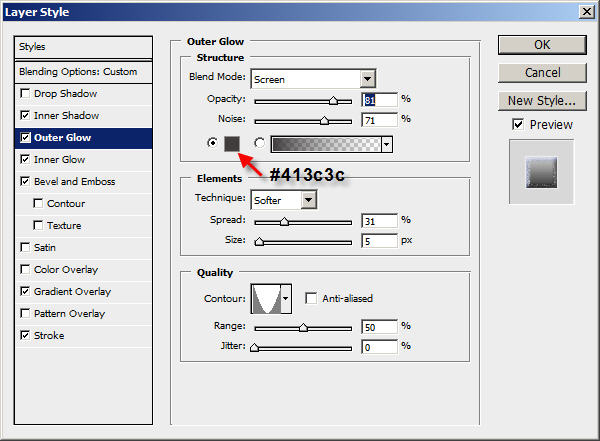This screenshot has width=600, height=441.
Task: Click the Opacity value field
Action: [379, 100]
